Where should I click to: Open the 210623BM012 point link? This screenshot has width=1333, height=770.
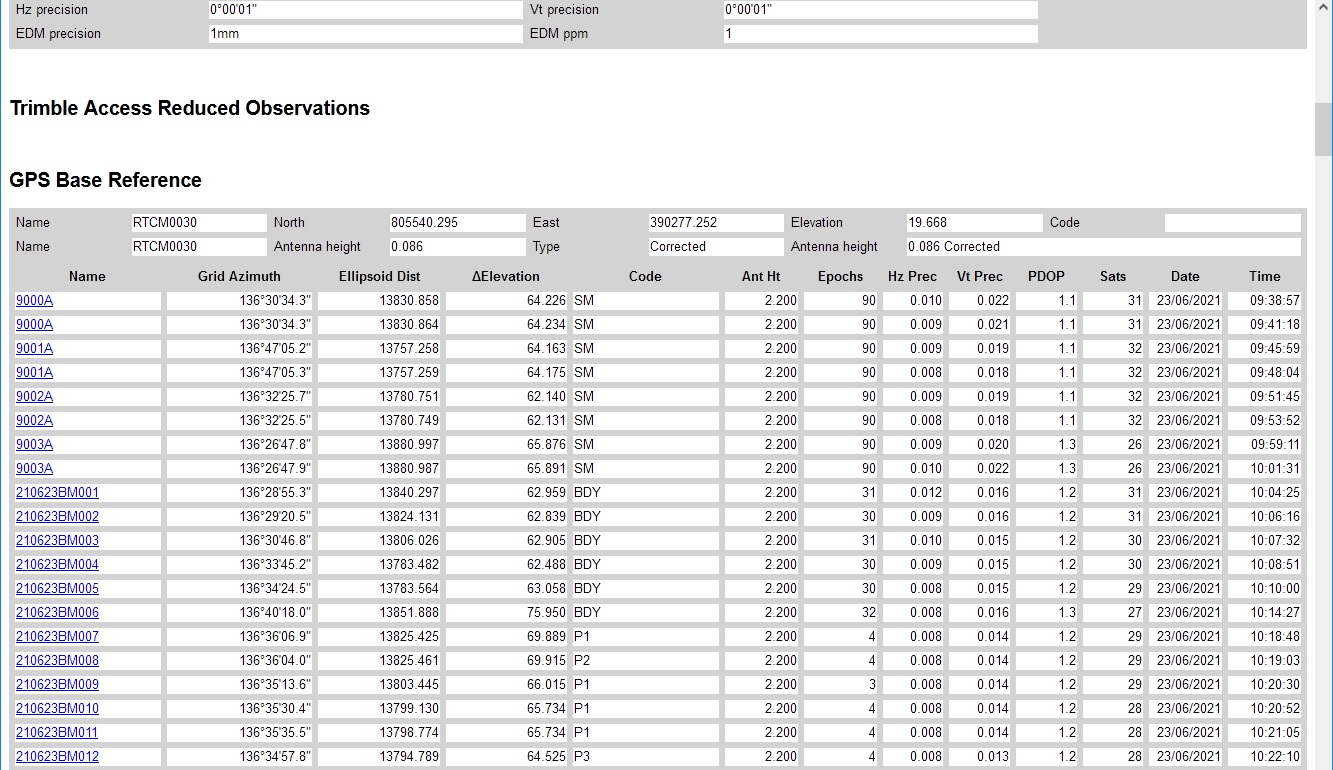(57, 757)
